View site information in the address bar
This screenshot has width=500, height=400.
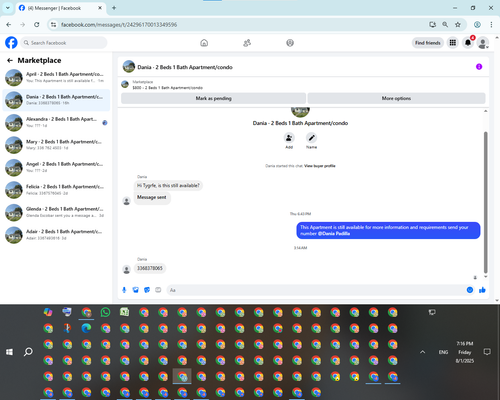click(53, 24)
